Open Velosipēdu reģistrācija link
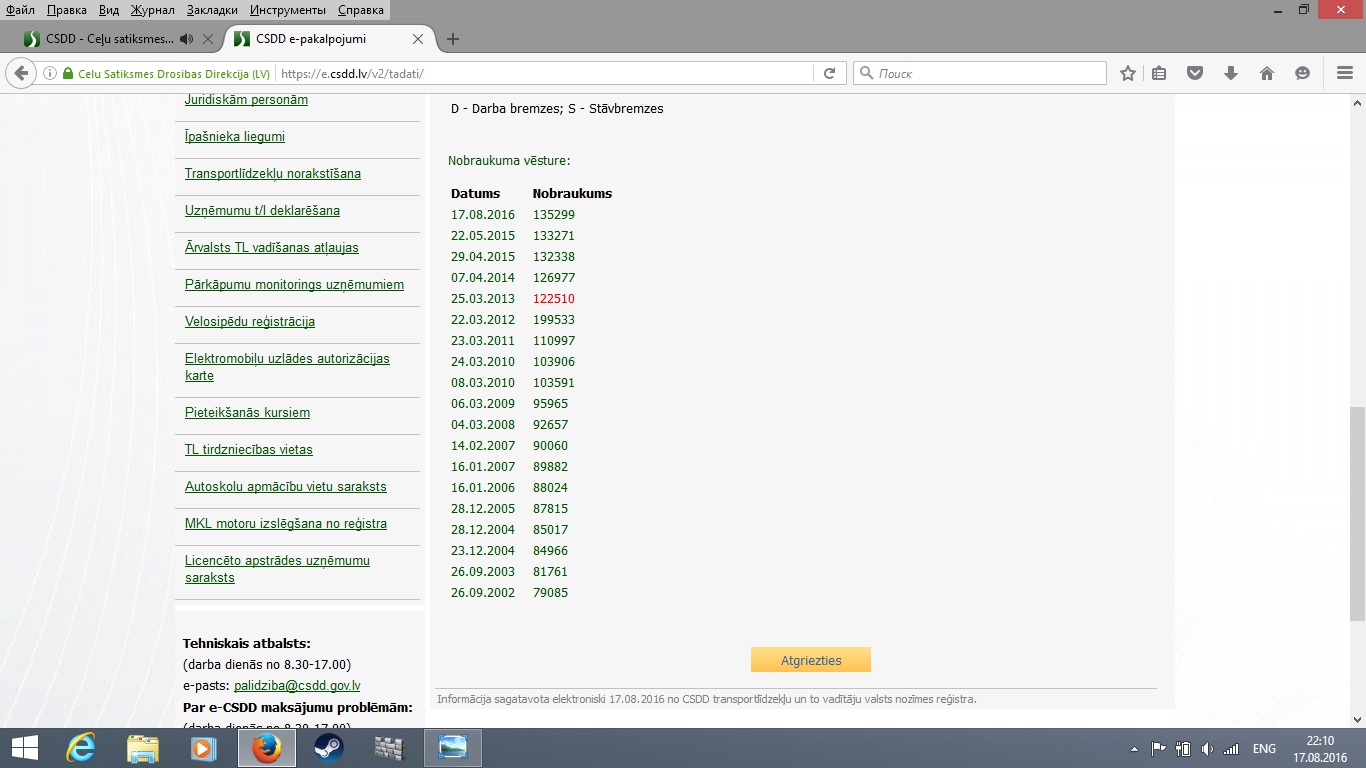1366x768 pixels. pos(250,322)
